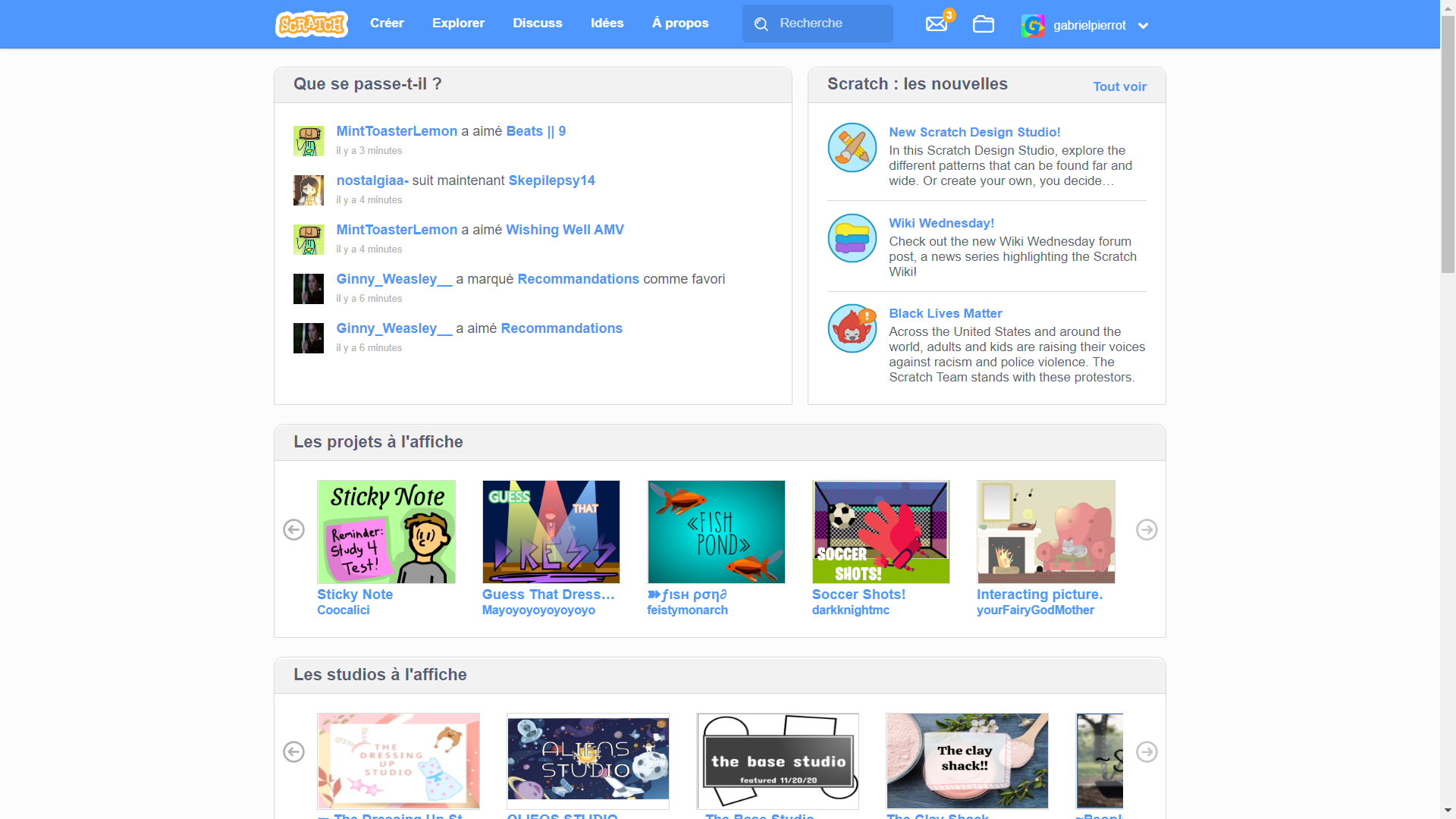Image resolution: width=1456 pixels, height=819 pixels.
Task: Open the Idées navigation item
Action: click(x=607, y=24)
